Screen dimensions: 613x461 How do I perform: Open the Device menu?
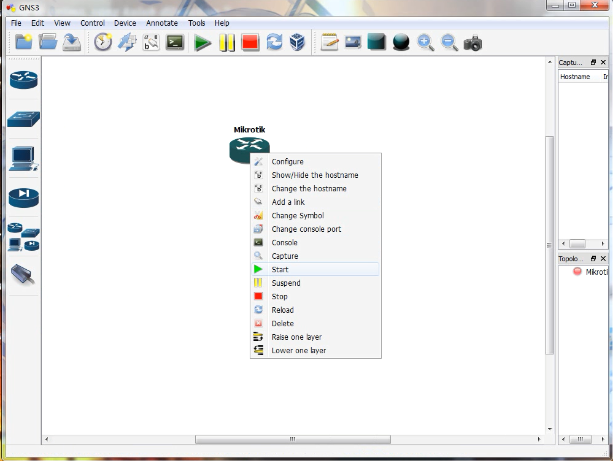[x=125, y=23]
